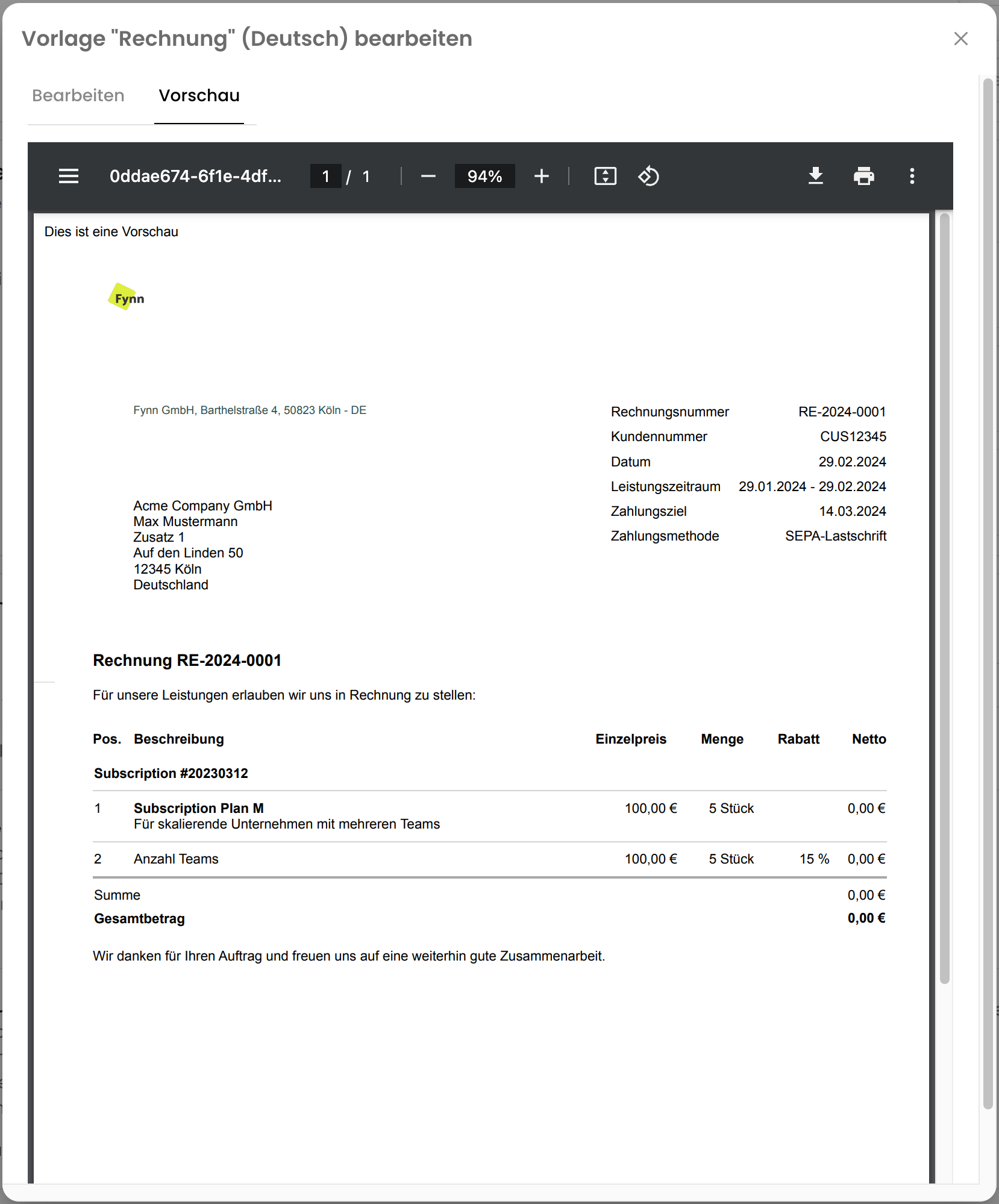Screen dimensions: 999x1204
Task: Click the closing thank-you sentence
Action: [349, 956]
